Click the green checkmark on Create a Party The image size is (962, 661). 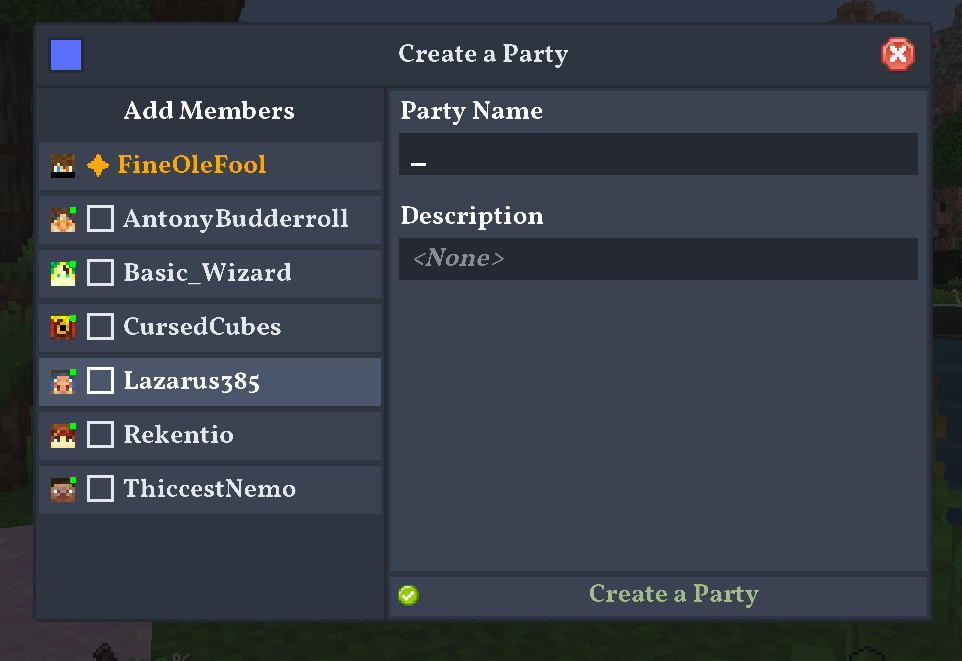click(408, 594)
